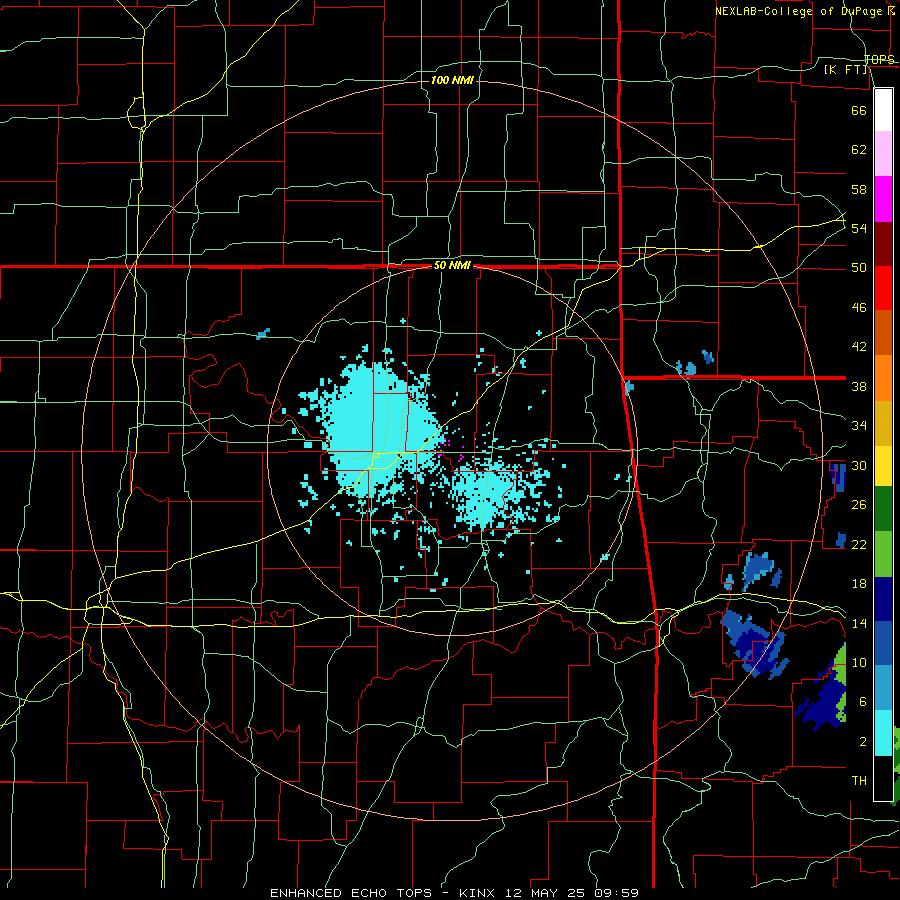Click the light pink legend swatch
Screen dimensions: 900x900
pyautogui.click(x=883, y=154)
